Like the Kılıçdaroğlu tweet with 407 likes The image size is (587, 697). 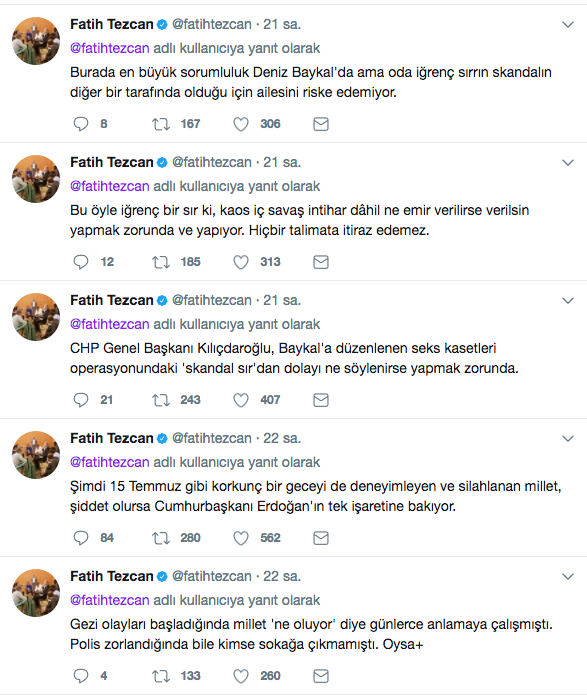(x=241, y=400)
